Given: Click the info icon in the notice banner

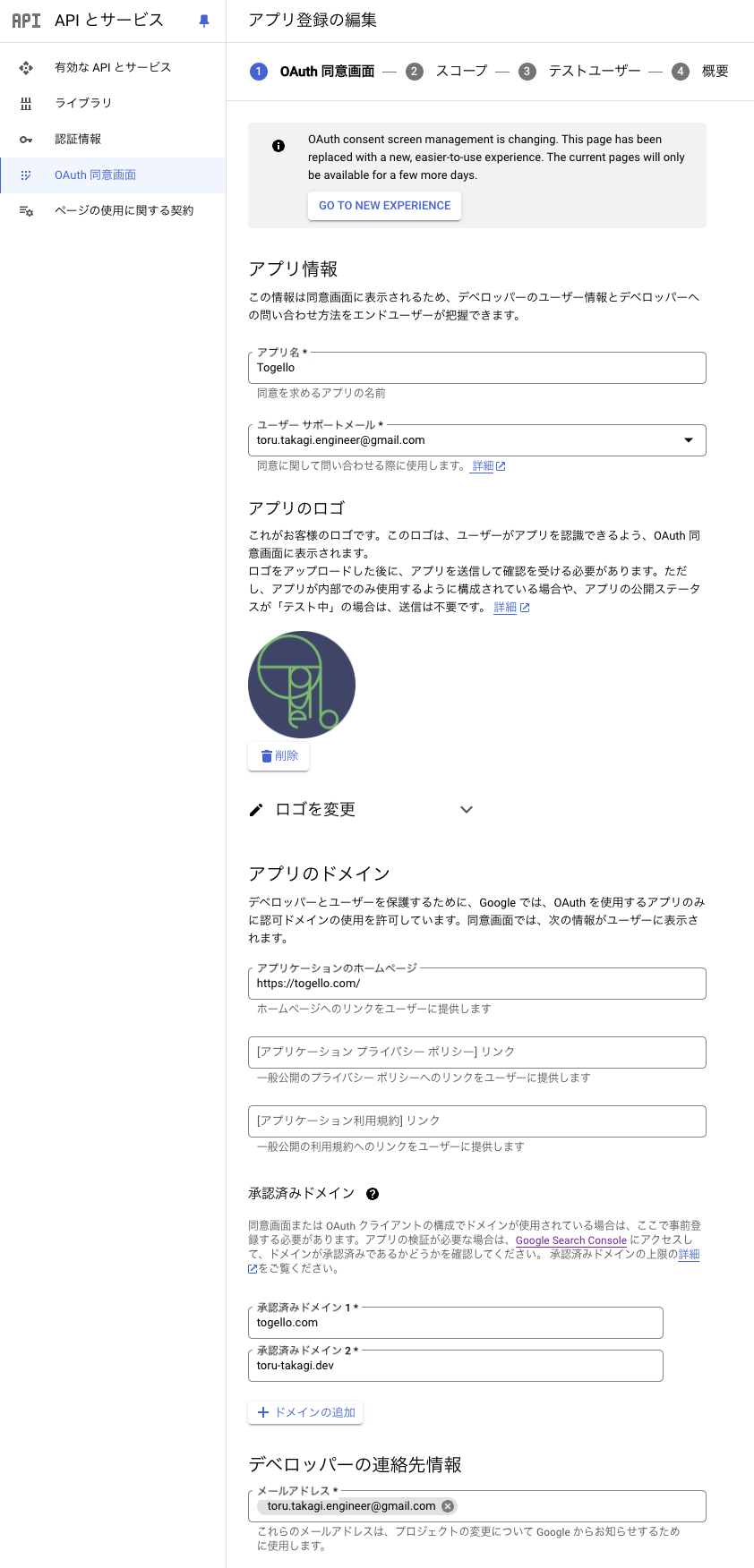Looking at the screenshot, I should 278,145.
